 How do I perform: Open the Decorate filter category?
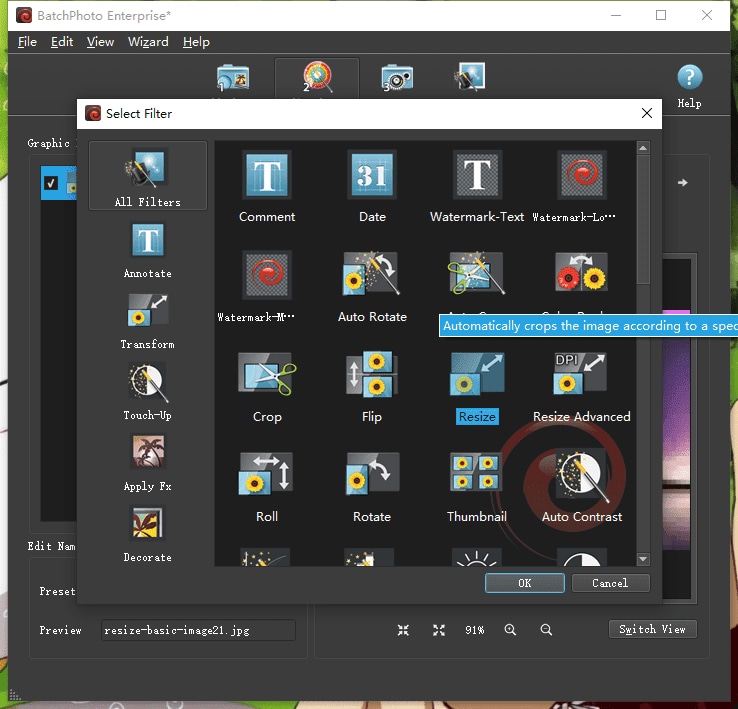[148, 534]
